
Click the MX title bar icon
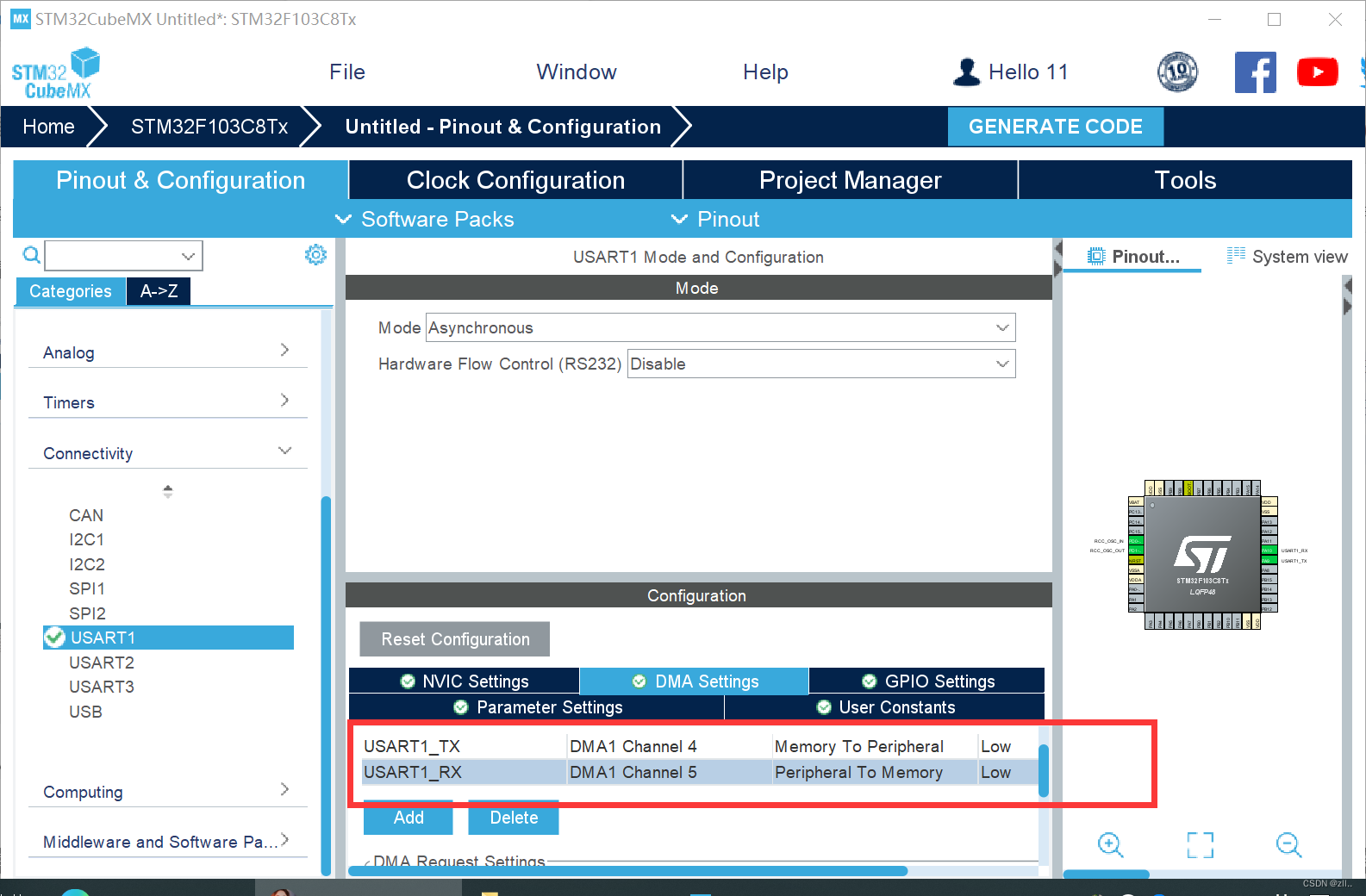point(21,19)
